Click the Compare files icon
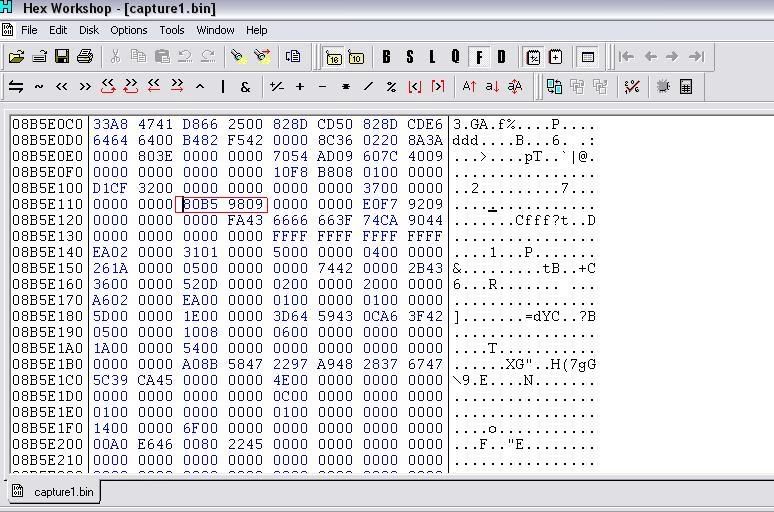Screen dimensions: 774x512 pos(554,87)
